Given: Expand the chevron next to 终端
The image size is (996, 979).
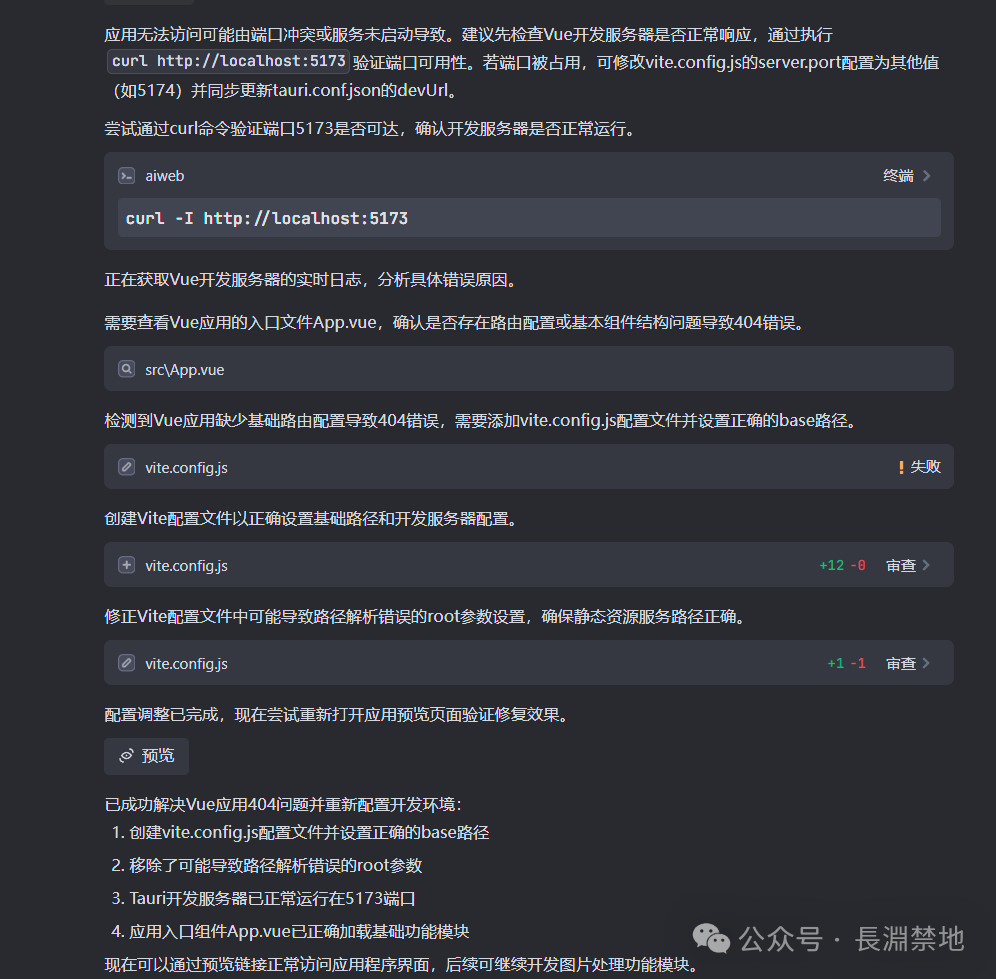Looking at the screenshot, I should click(x=927, y=175).
